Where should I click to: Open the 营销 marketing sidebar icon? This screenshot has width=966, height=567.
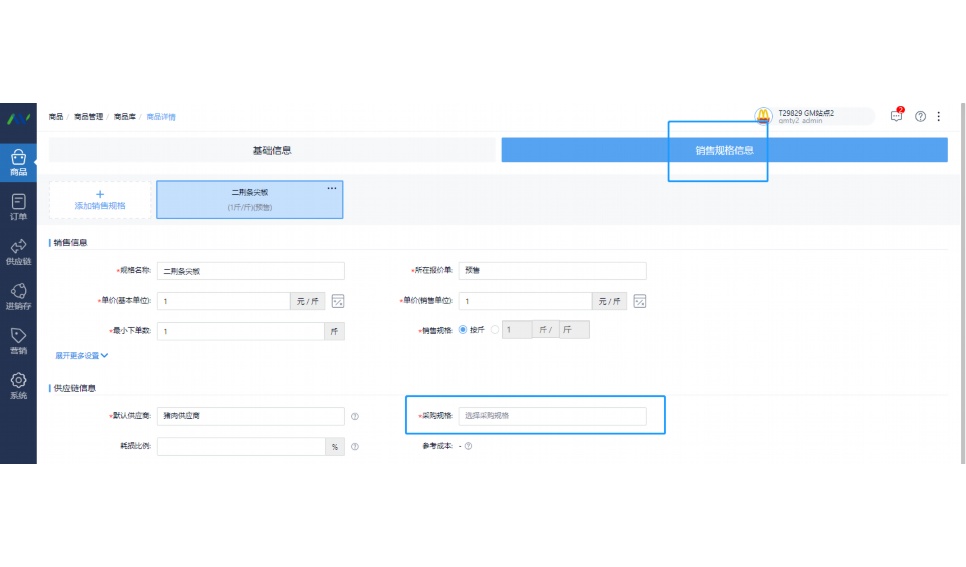tap(18, 340)
